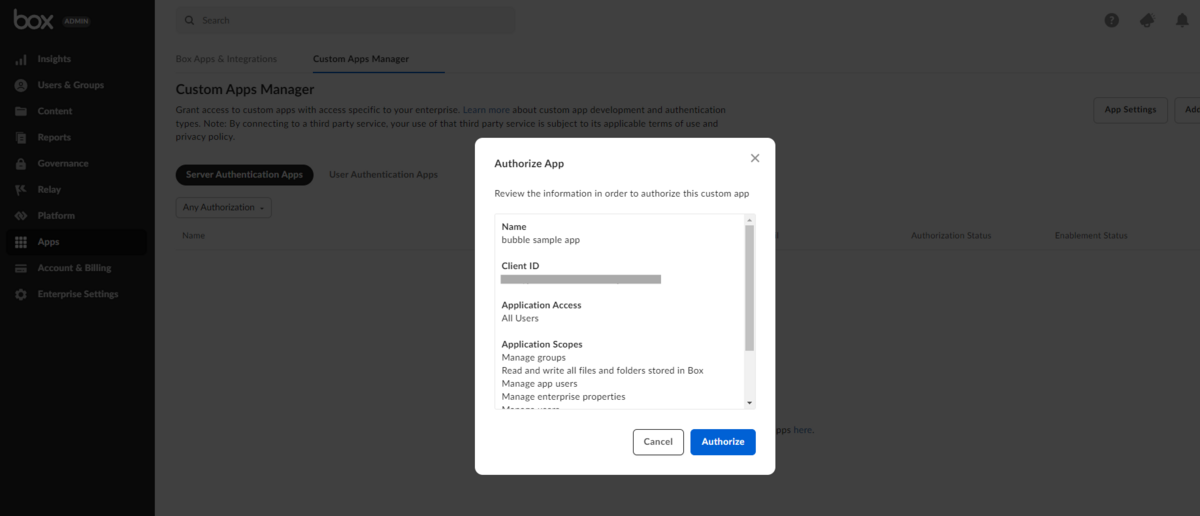
Task: Click the megaphone updates icon in header
Action: pos(1147,20)
